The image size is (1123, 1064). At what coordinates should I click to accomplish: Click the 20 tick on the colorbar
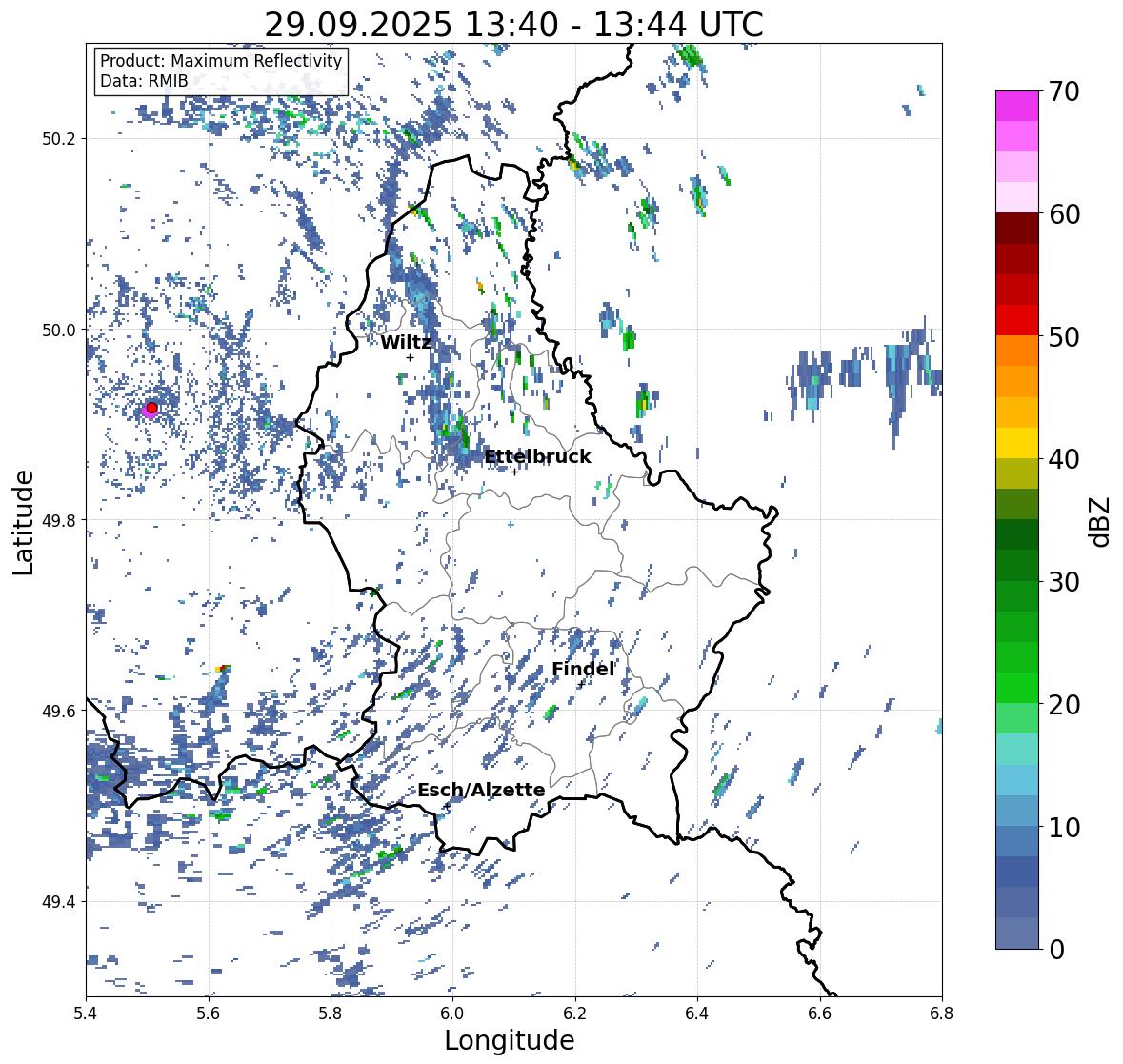tap(1064, 705)
